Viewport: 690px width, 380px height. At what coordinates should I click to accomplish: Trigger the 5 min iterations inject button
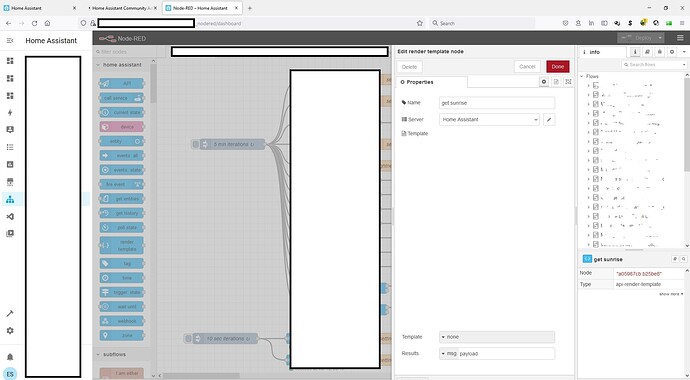[196, 144]
